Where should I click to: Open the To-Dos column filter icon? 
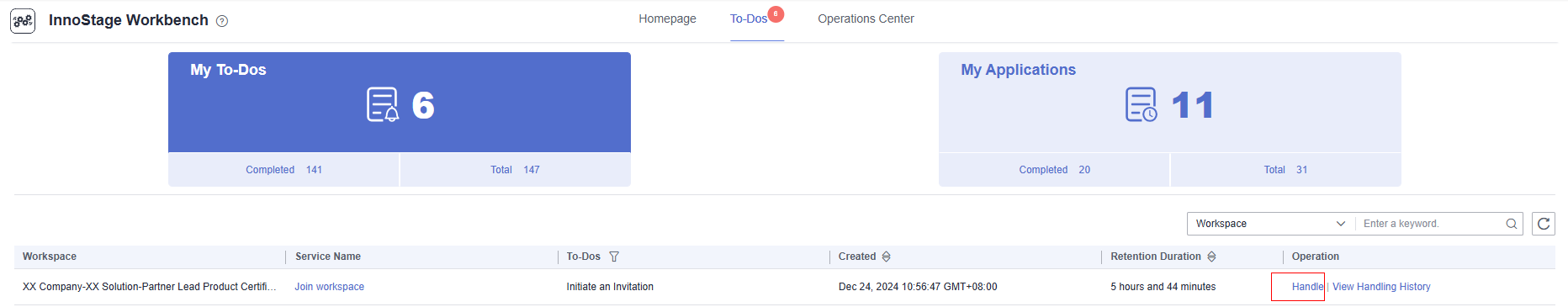[x=614, y=257]
